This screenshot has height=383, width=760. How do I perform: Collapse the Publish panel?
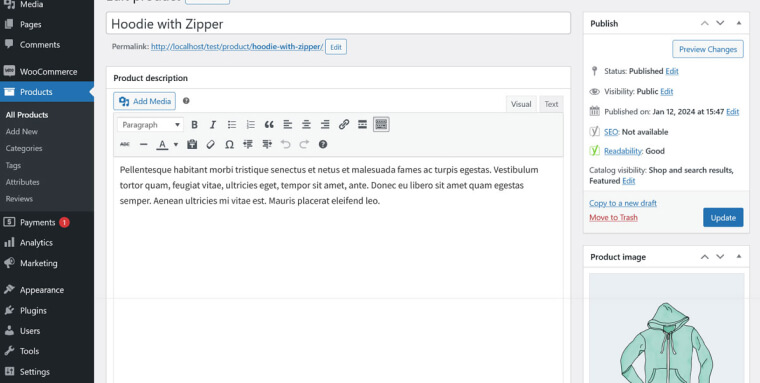[739, 23]
